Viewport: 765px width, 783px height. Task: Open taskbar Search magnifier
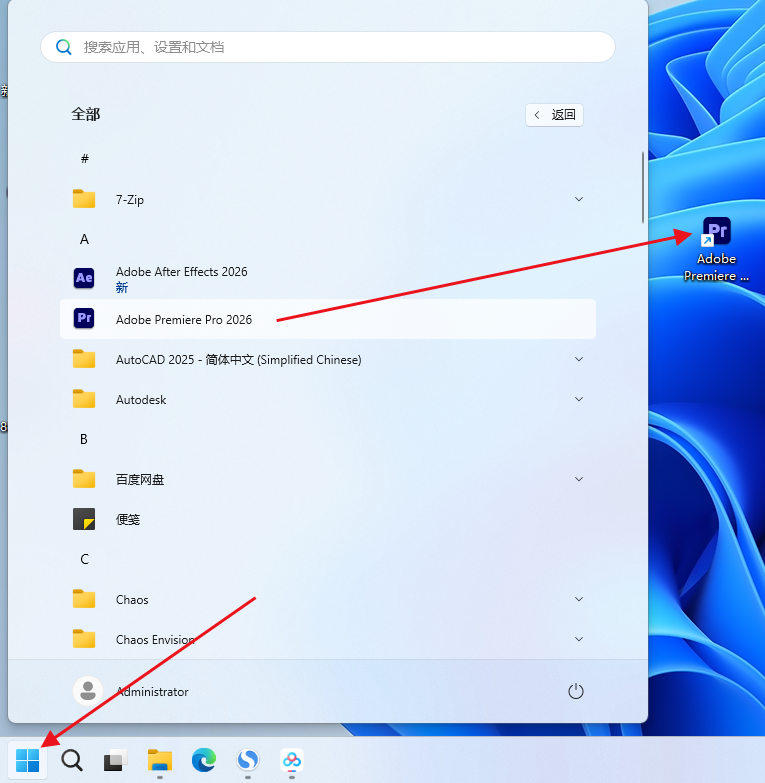(72, 760)
